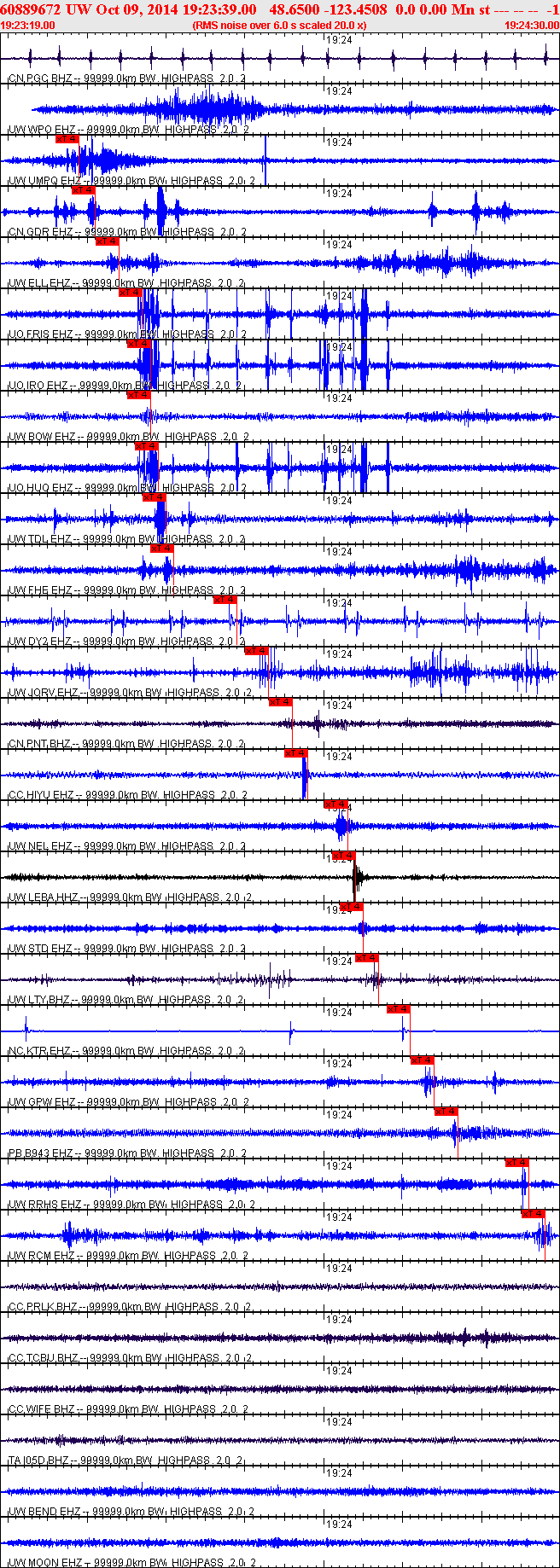Screen dimensions: 560x1568
Task: Click the UW.NEL EHZ station label
Action: point(39,846)
